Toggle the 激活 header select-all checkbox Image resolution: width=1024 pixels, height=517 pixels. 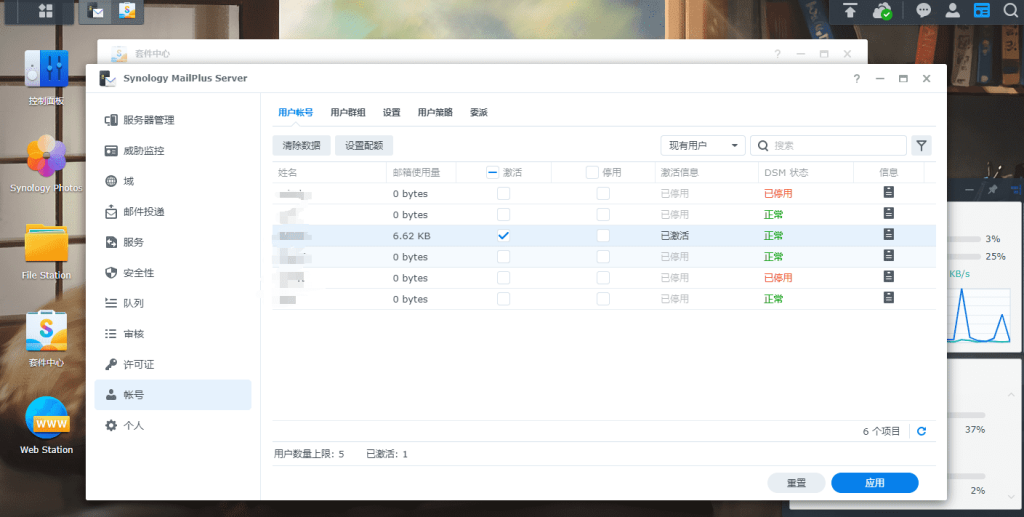(x=492, y=172)
